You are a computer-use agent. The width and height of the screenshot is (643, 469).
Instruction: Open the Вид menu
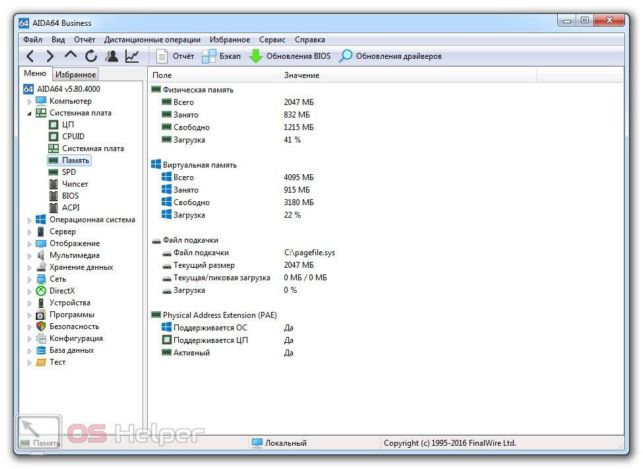point(58,39)
